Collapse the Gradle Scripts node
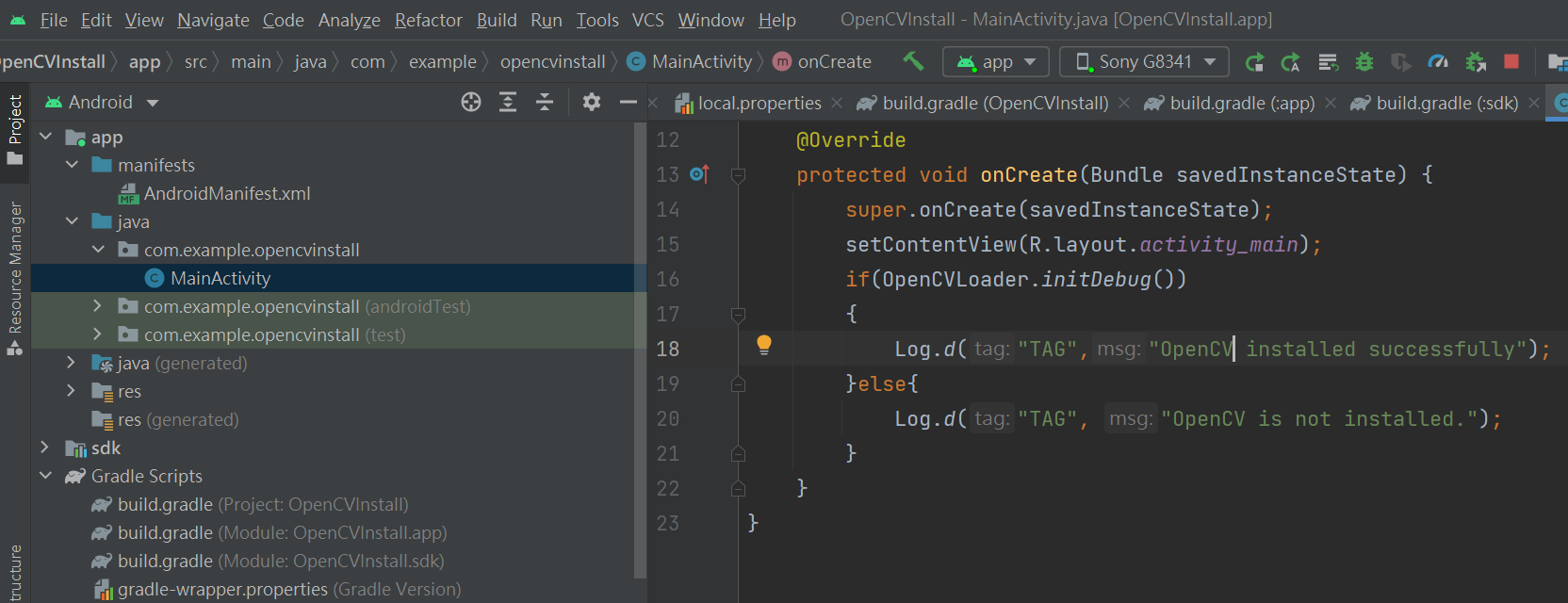Image resolution: width=1568 pixels, height=603 pixels. point(45,476)
